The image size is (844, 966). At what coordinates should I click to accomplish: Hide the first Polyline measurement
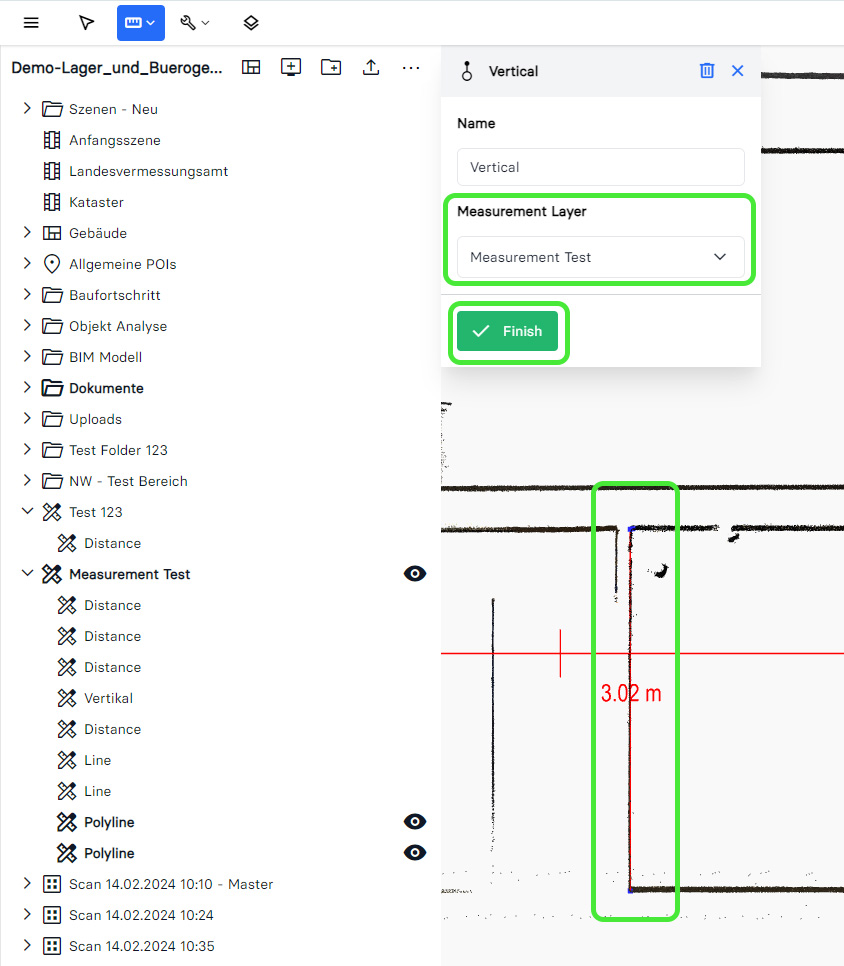415,822
